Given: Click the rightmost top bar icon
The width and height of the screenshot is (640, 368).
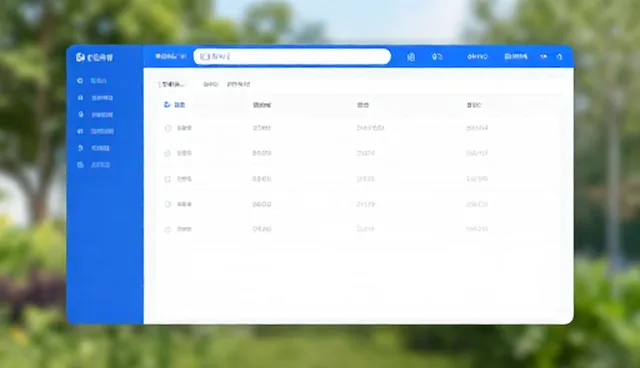Looking at the screenshot, I should point(560,57).
